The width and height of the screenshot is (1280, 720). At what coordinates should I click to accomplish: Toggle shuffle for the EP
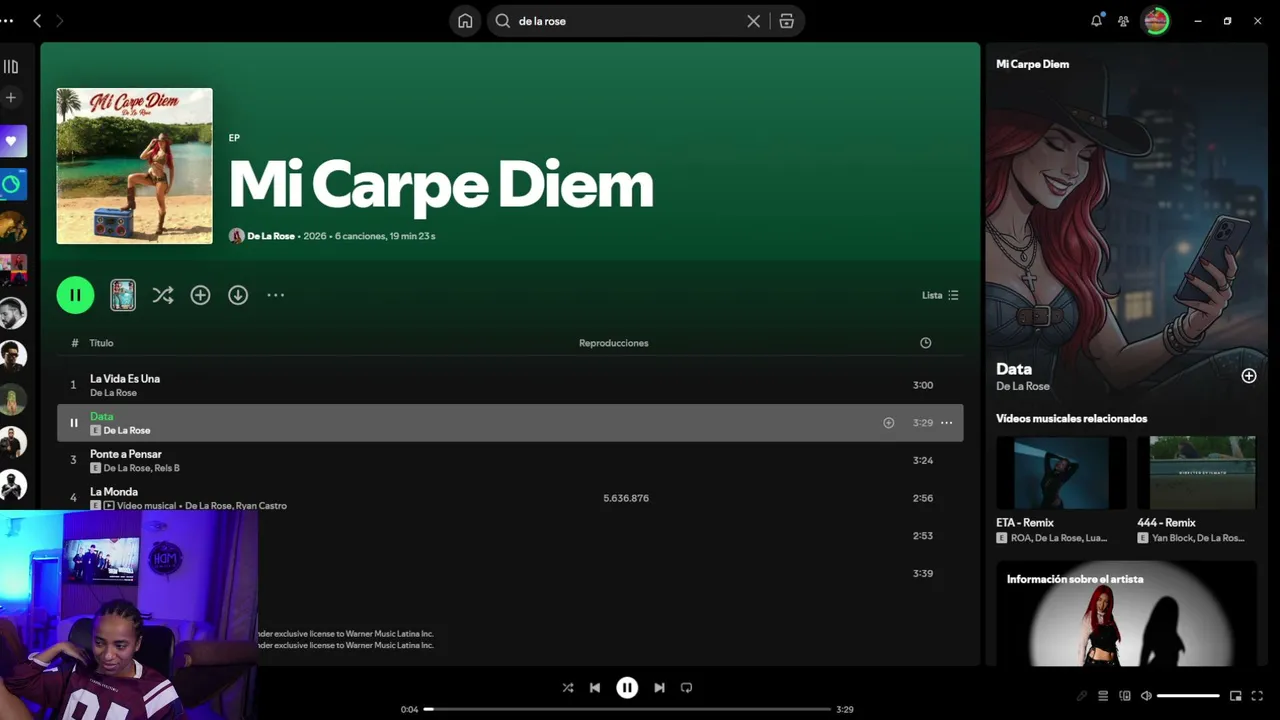(163, 295)
